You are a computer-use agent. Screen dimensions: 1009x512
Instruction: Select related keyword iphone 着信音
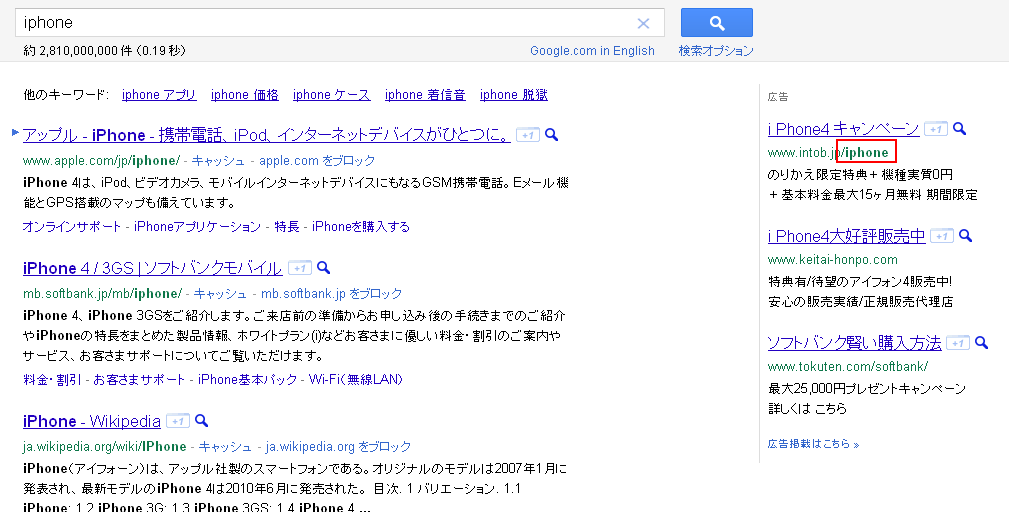pos(425,95)
